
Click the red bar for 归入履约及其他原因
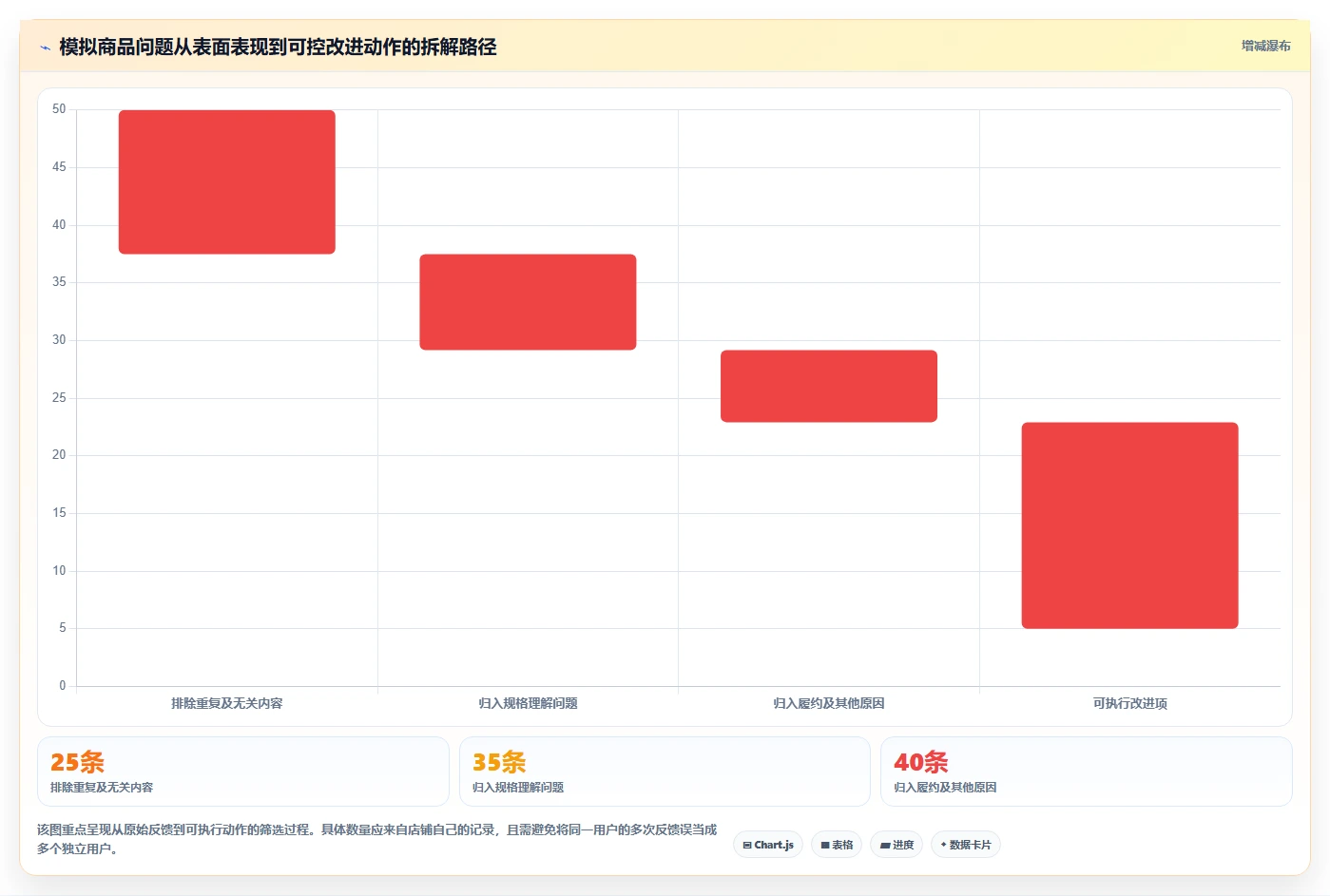tap(829, 386)
